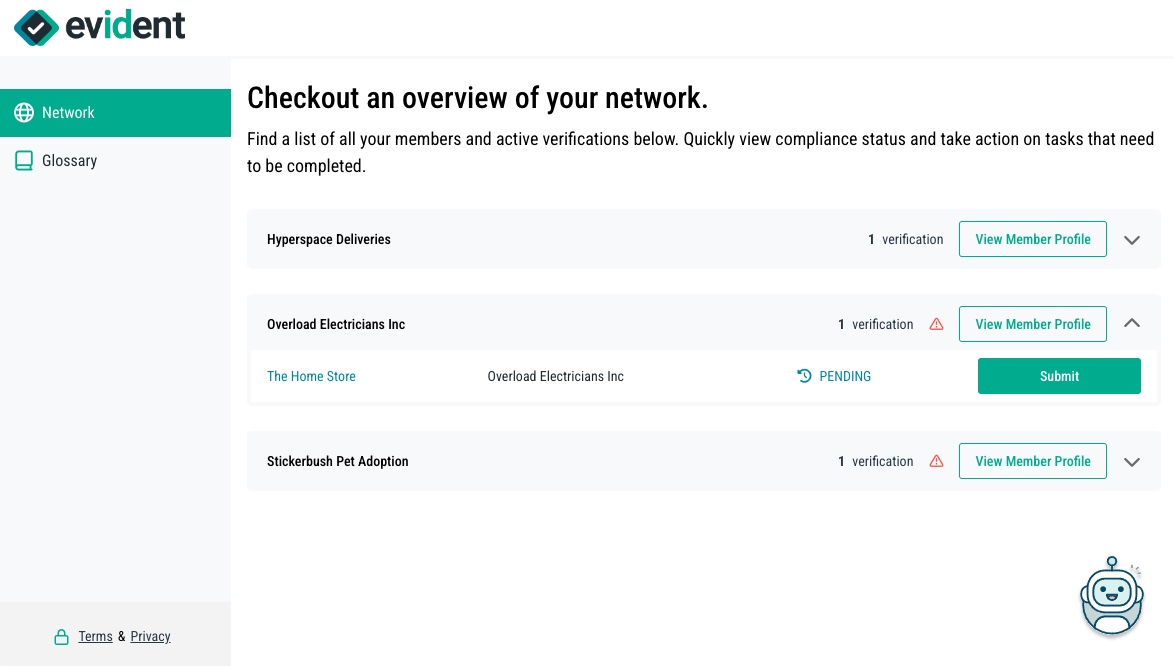Open the Network section via globe icon

(24, 112)
